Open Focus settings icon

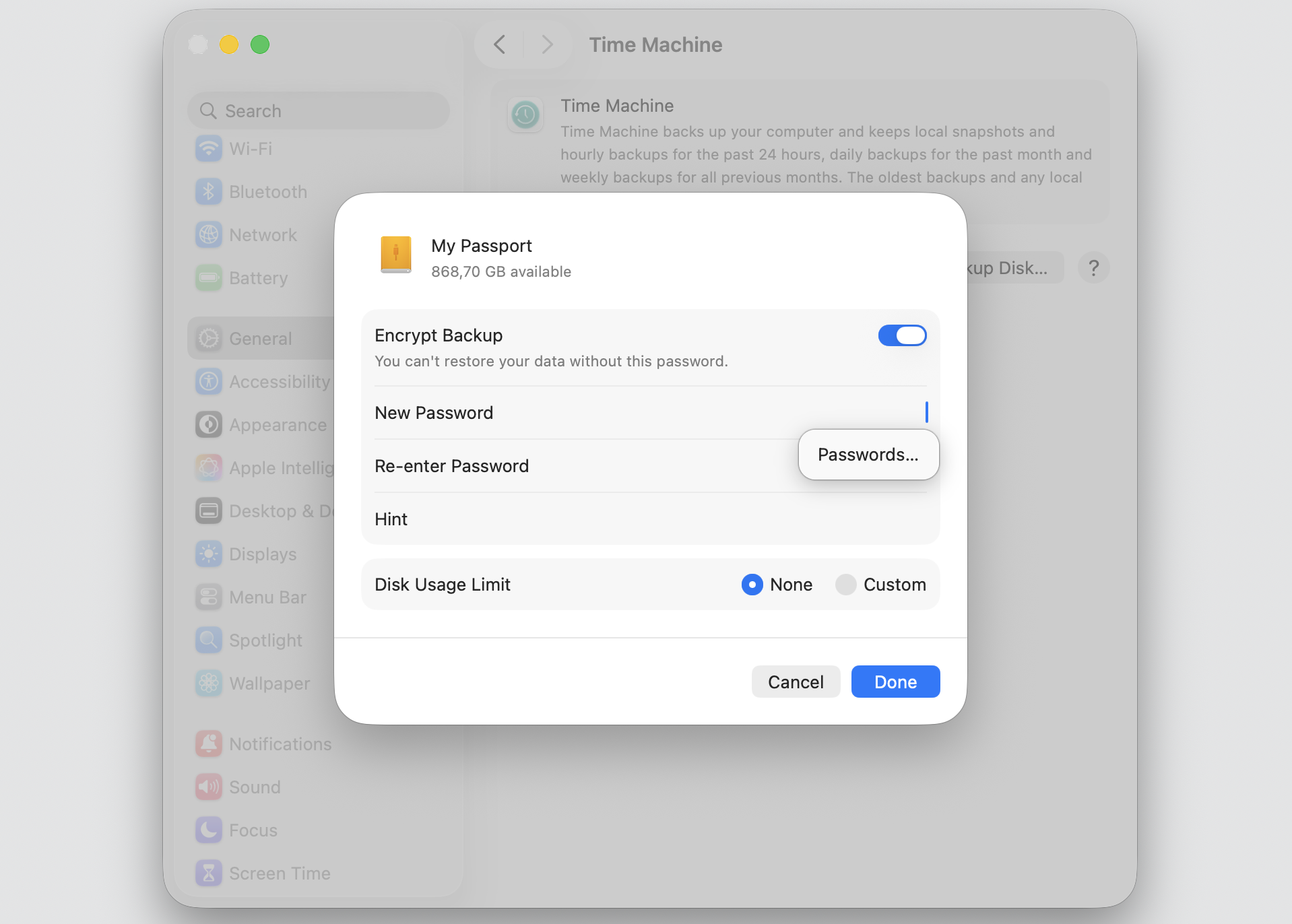pos(209,830)
